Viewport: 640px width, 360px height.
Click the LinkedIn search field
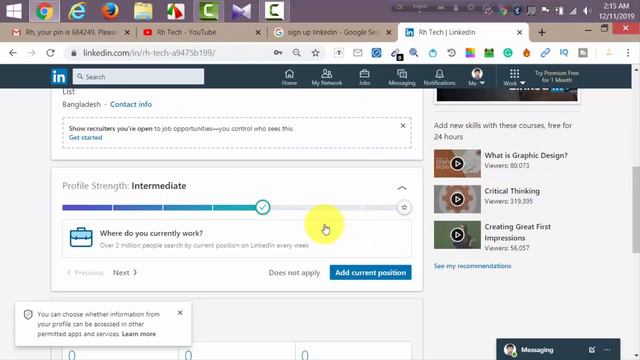138,76
